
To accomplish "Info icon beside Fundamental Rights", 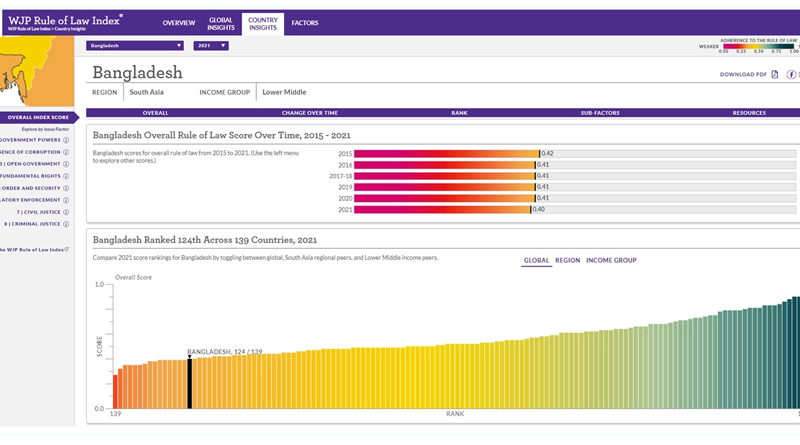I will [66, 176].
